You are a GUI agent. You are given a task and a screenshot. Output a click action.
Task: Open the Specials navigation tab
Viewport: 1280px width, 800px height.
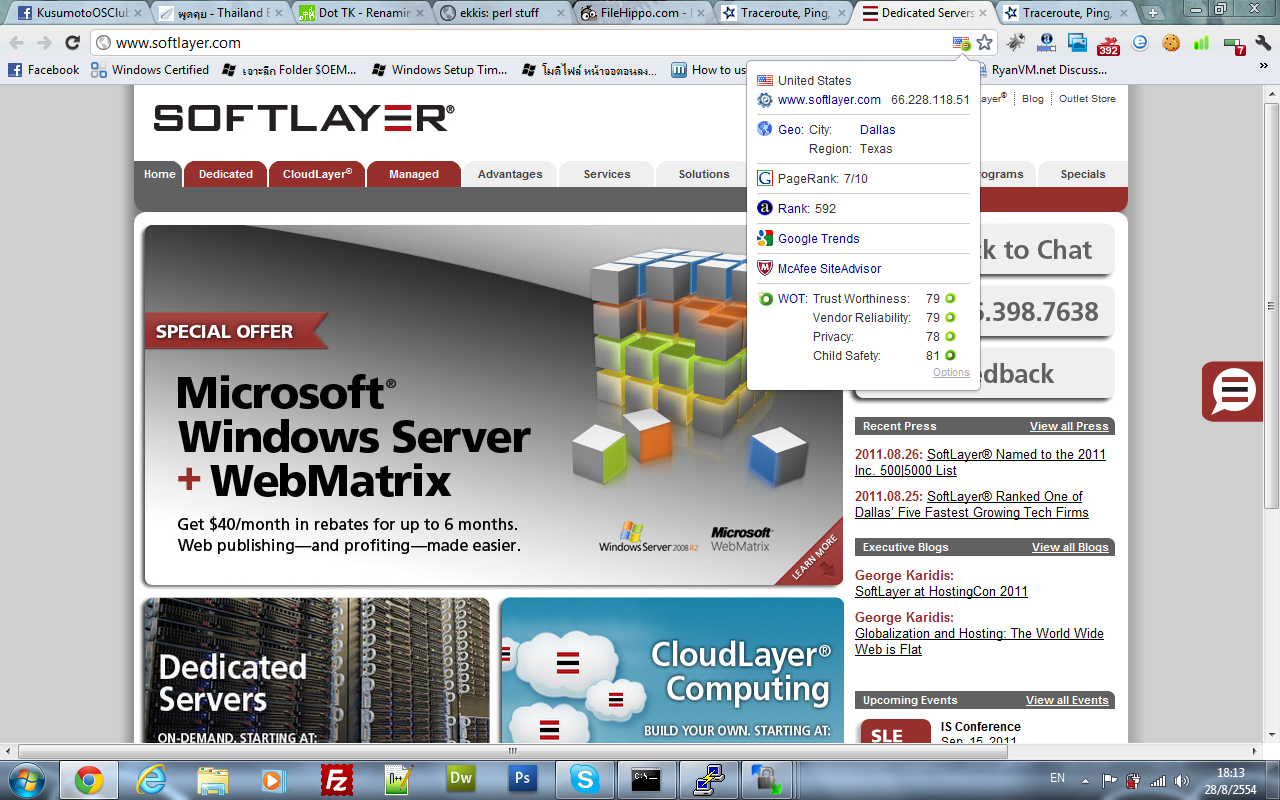tap(1083, 174)
